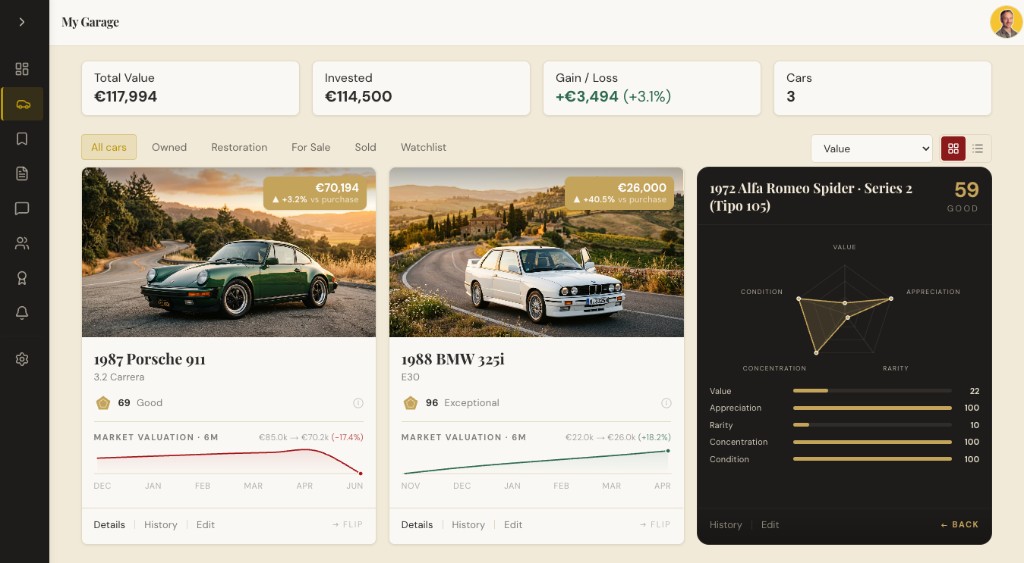Image resolution: width=1024 pixels, height=563 pixels.
Task: Expand the sidebar with the chevron arrow
Action: 22,22
